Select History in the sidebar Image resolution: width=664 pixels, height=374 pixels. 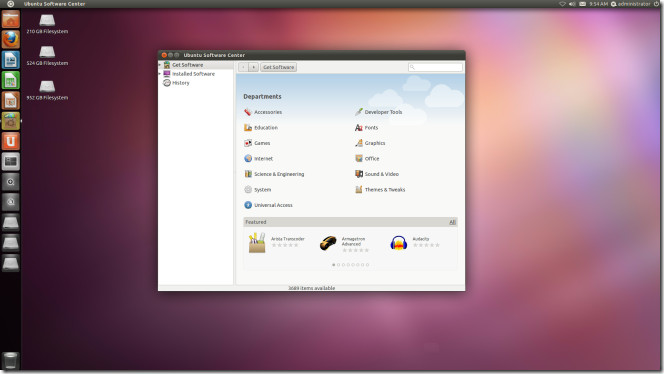(196, 83)
